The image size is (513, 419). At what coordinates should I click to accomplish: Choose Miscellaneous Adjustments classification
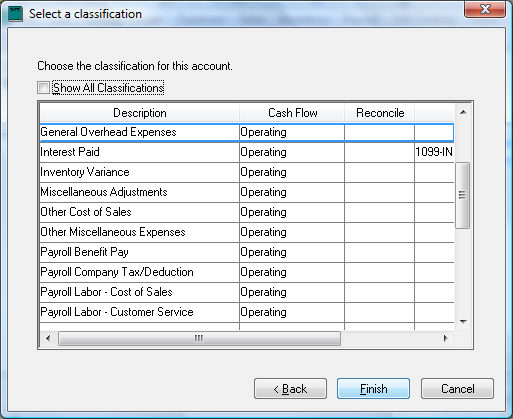[x=247, y=192]
